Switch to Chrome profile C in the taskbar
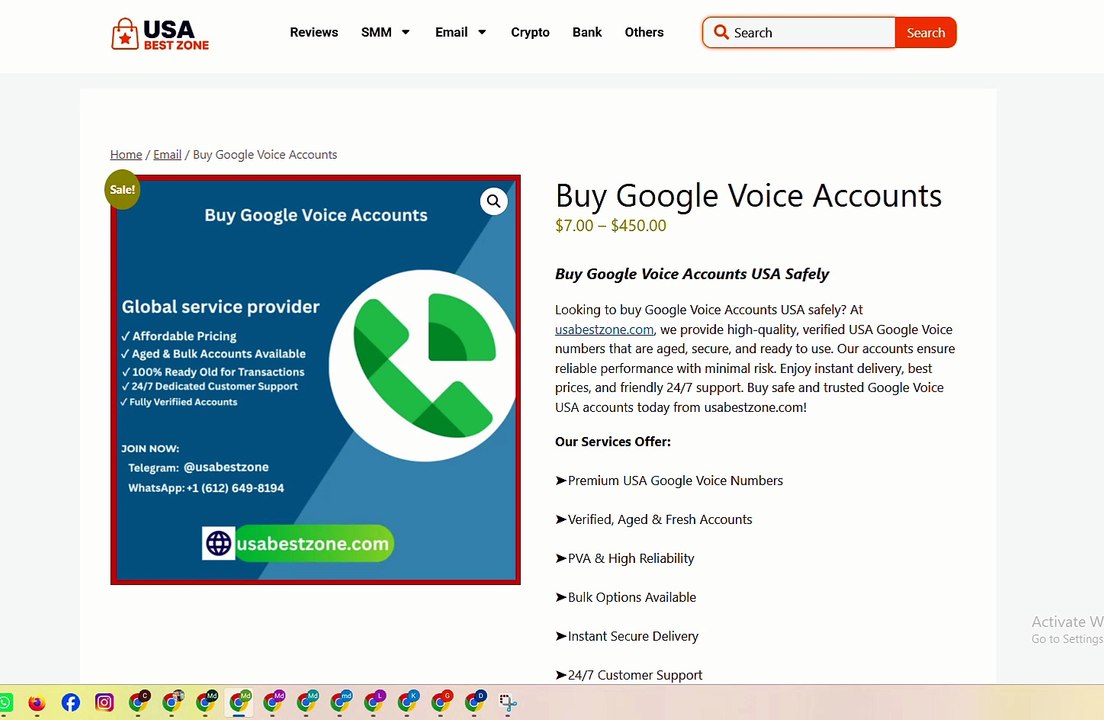 point(139,702)
